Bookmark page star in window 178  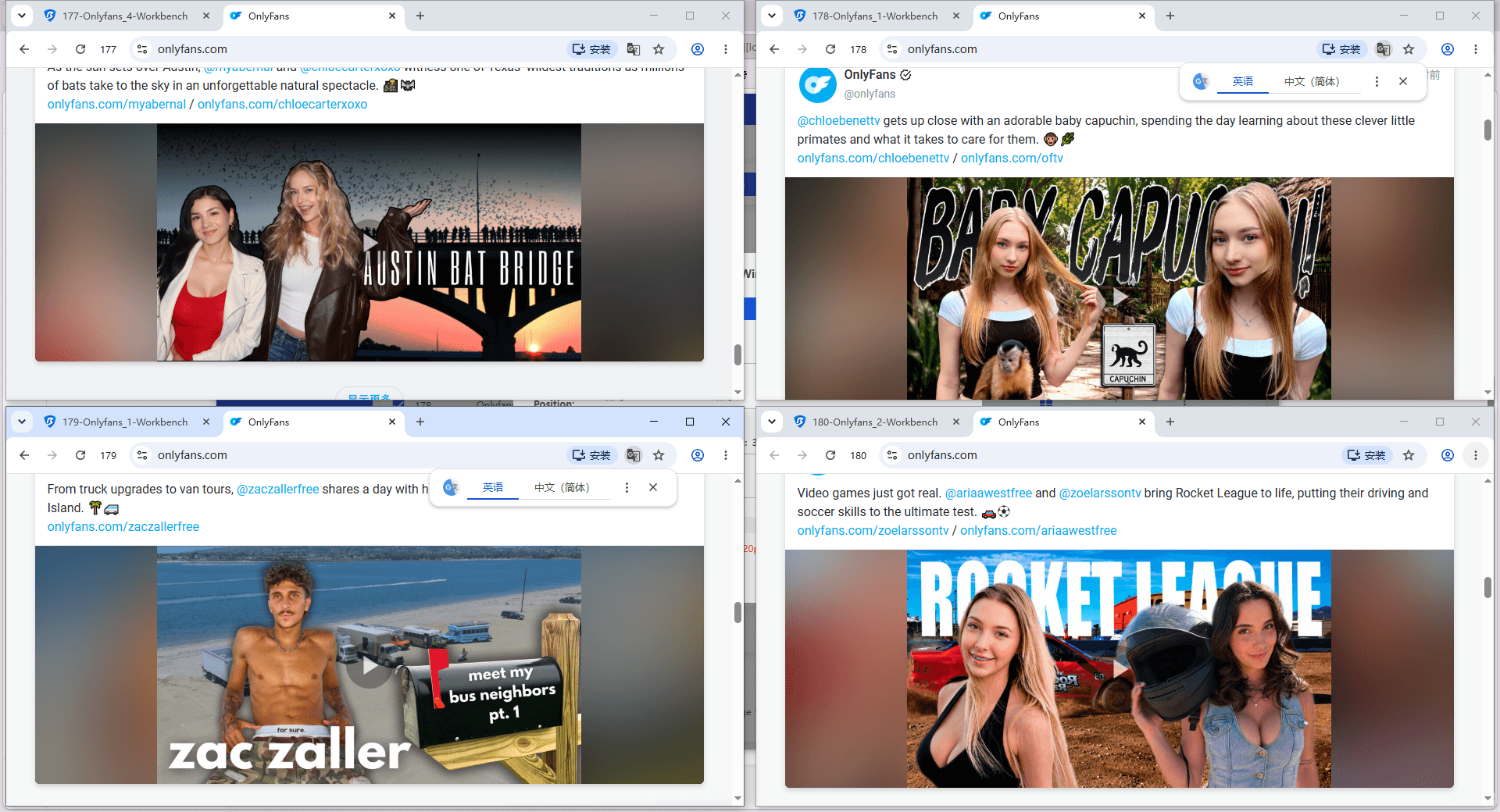(x=1409, y=49)
